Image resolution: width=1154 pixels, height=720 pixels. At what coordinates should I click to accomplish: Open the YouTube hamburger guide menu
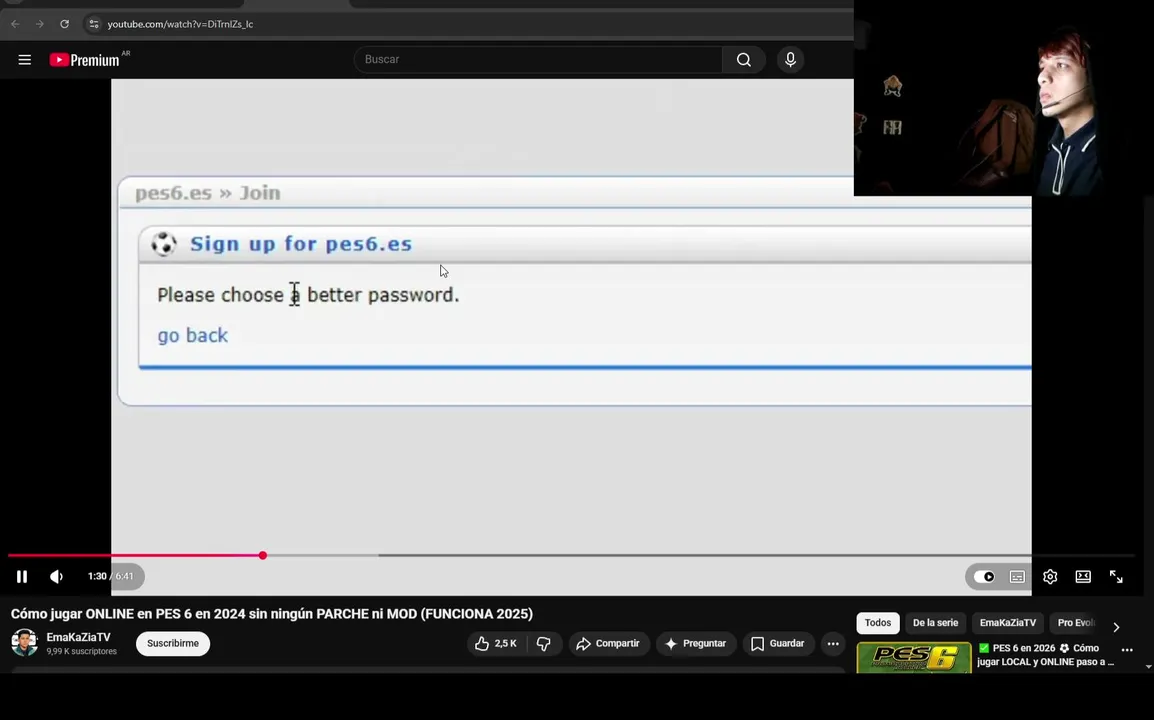(x=24, y=60)
